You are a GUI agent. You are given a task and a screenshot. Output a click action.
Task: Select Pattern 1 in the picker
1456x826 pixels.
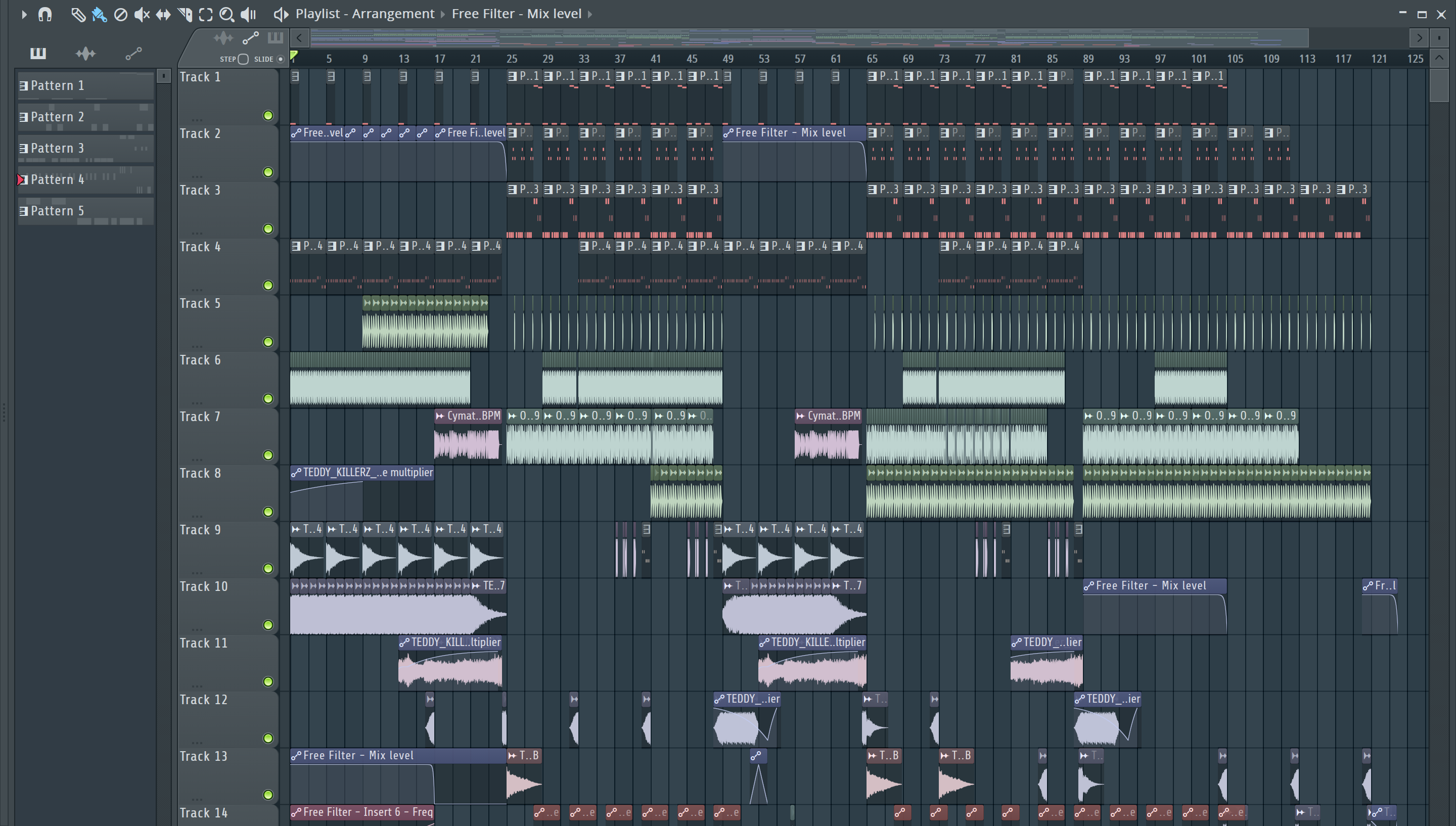pos(85,85)
